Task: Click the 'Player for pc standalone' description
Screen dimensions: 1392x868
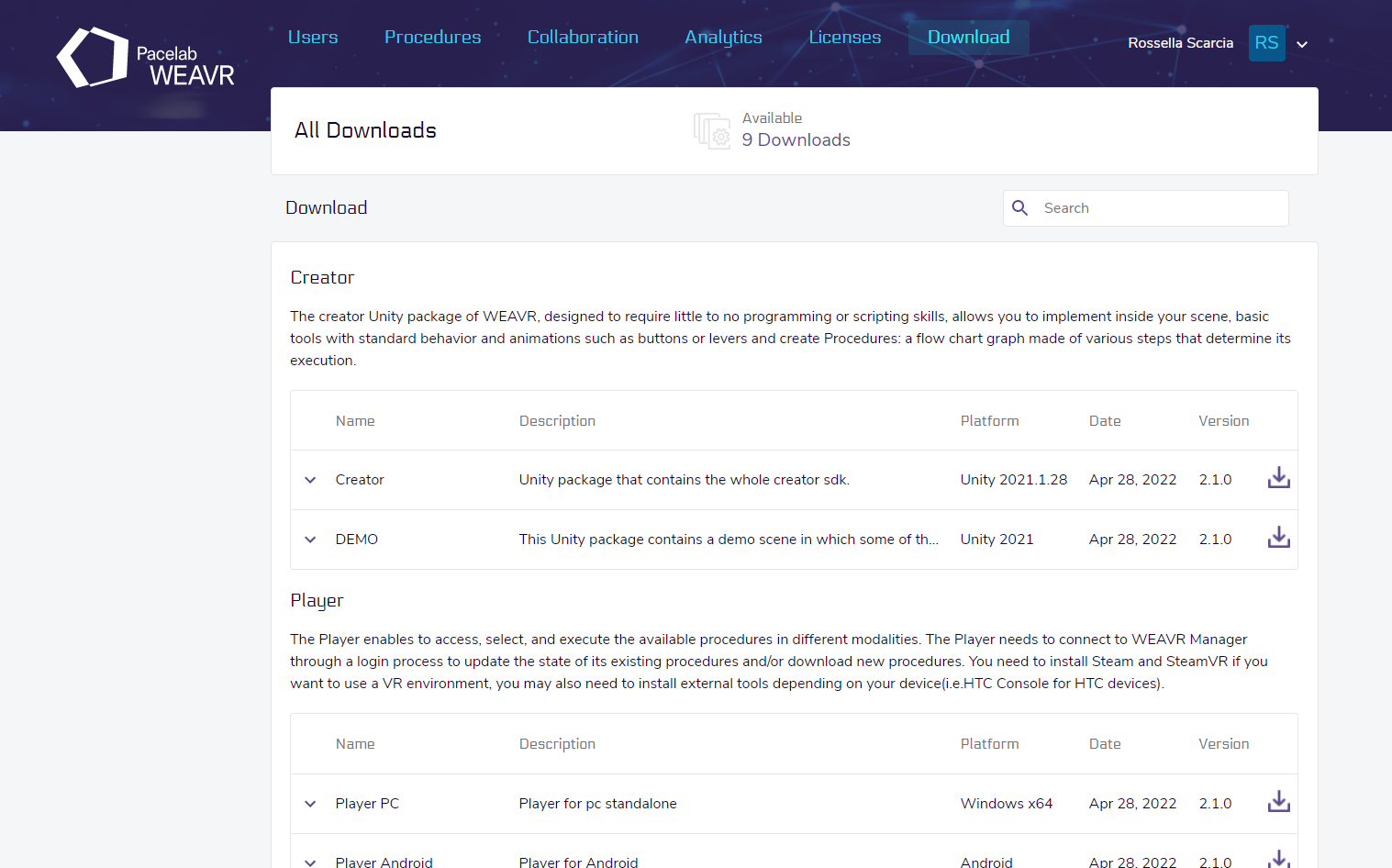Action: coord(597,804)
